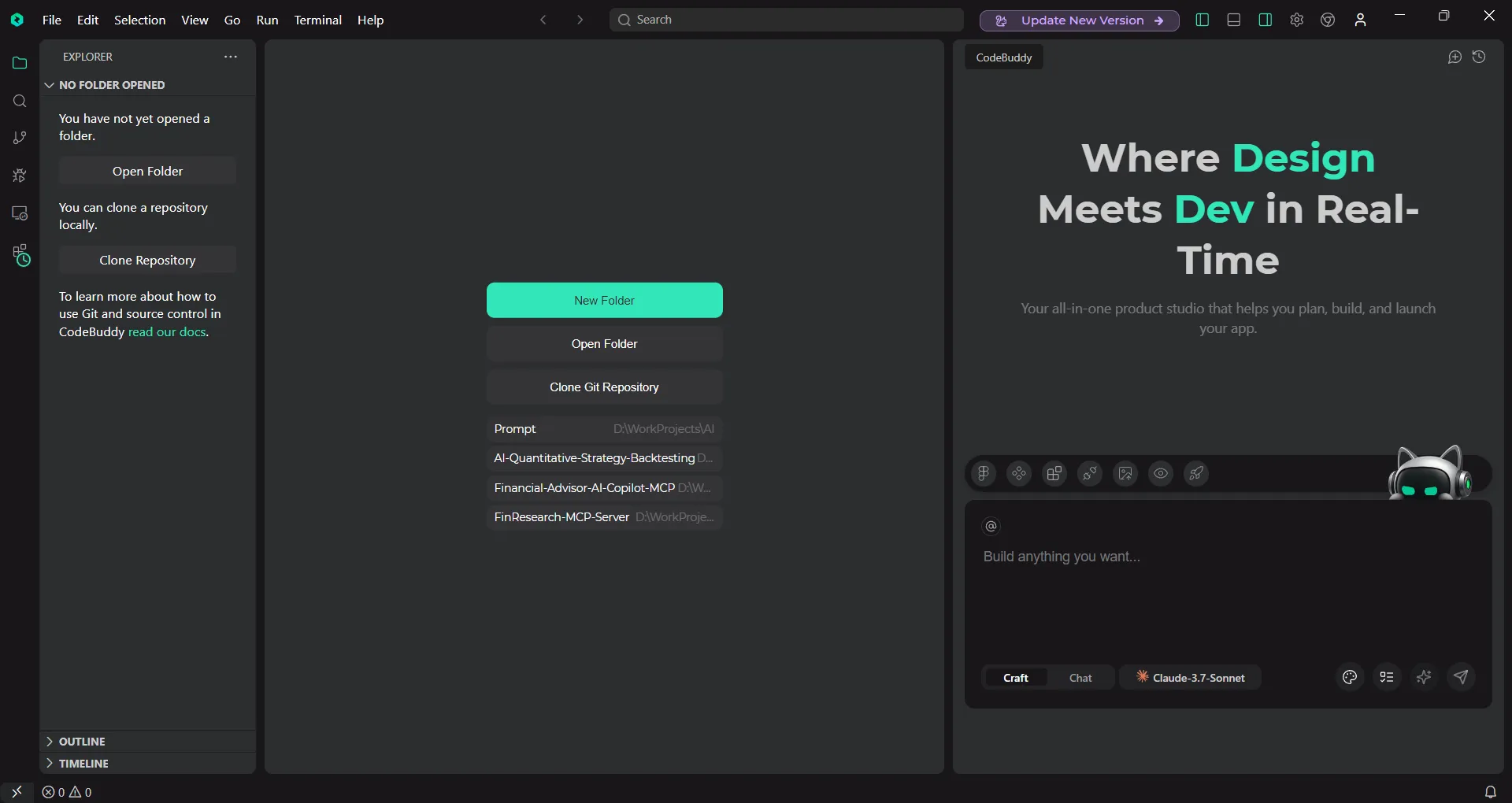This screenshot has height=803, width=1512.
Task: Click the Build anything you want input
Action: [1228, 557]
